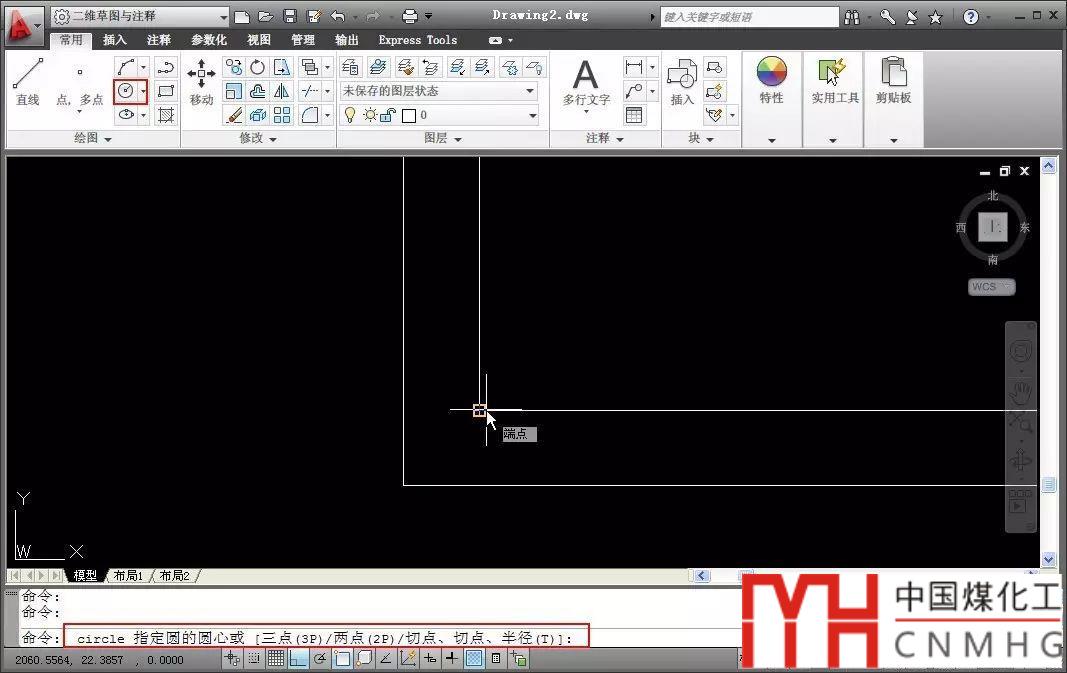Open the 特性 (Properties) color wheel panel
Screen dimensions: 1067x673
[x=771, y=80]
